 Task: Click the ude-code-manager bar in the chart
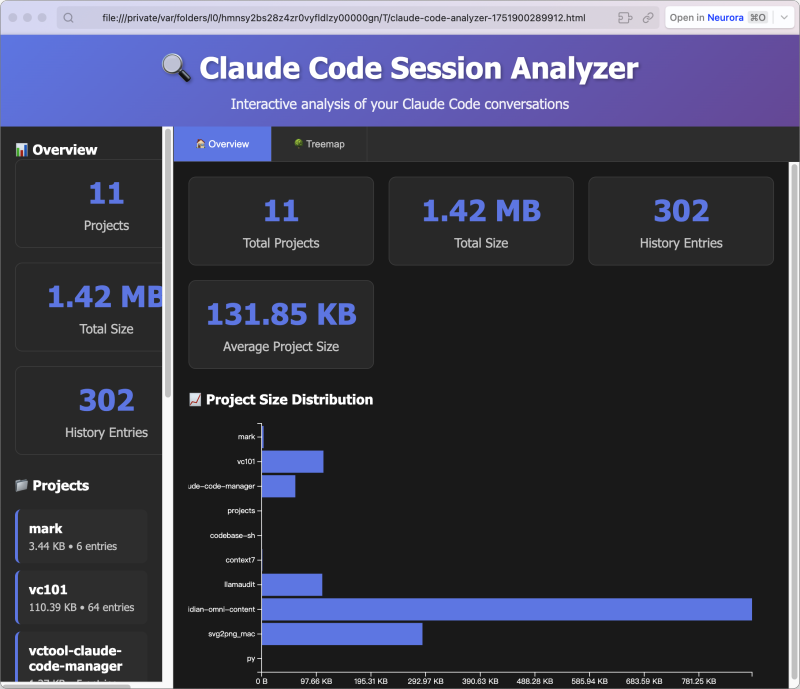coord(279,486)
